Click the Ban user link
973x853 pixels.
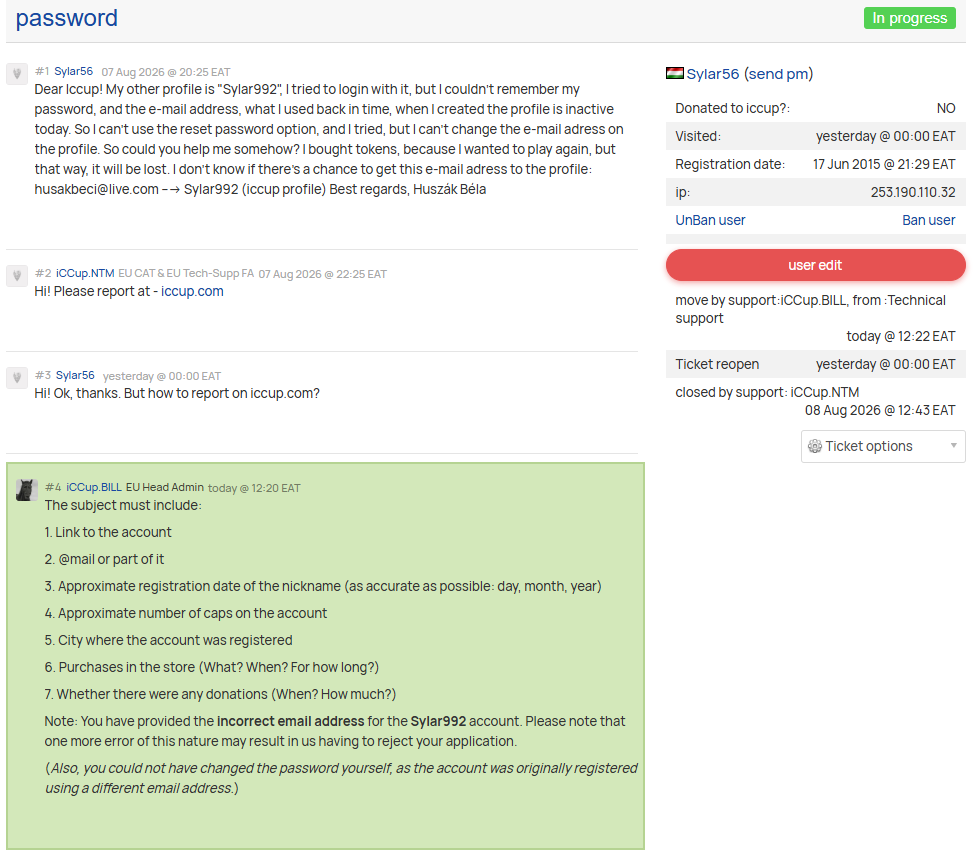point(928,220)
